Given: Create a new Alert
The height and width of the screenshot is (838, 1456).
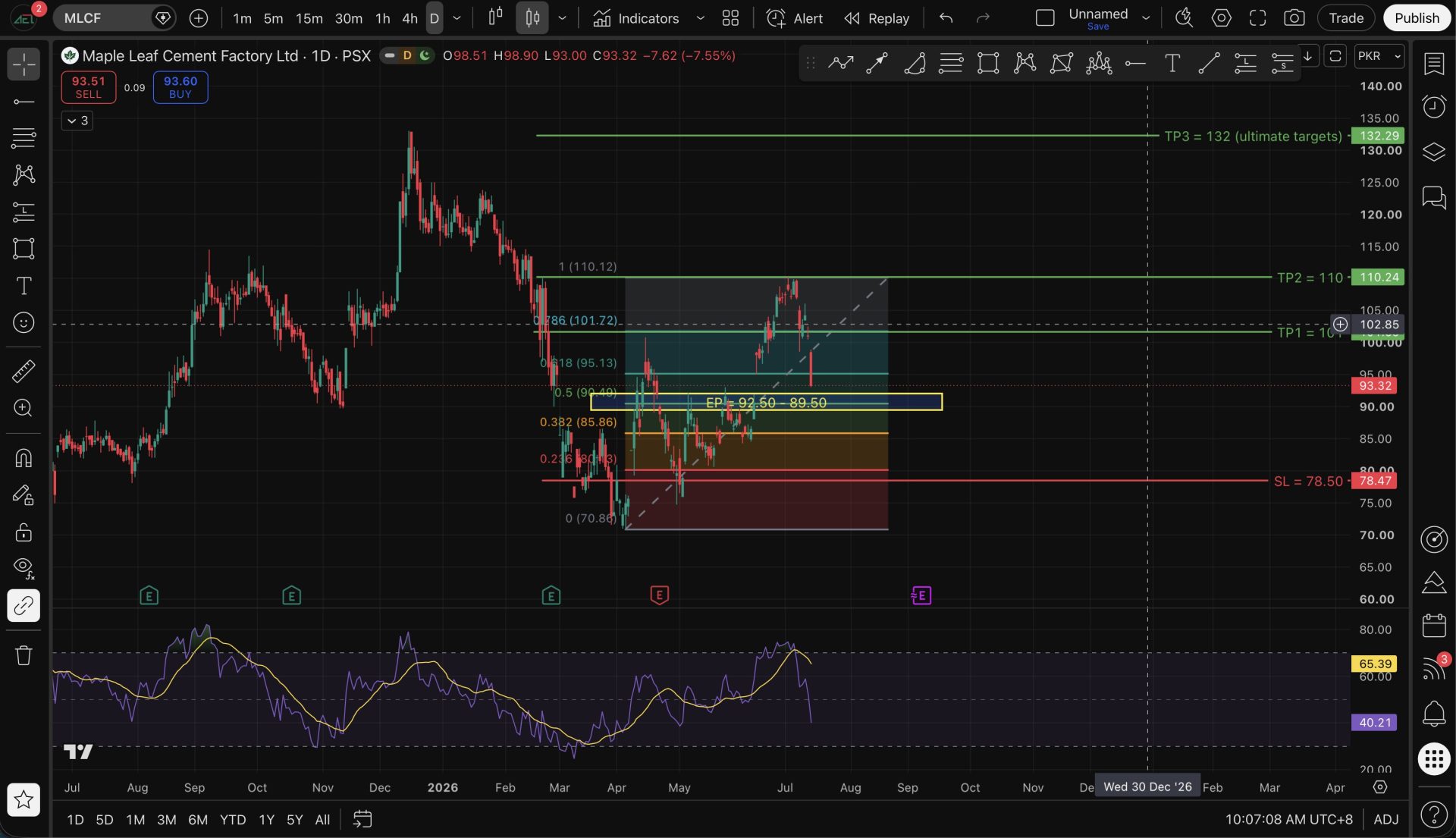Looking at the screenshot, I should [794, 18].
